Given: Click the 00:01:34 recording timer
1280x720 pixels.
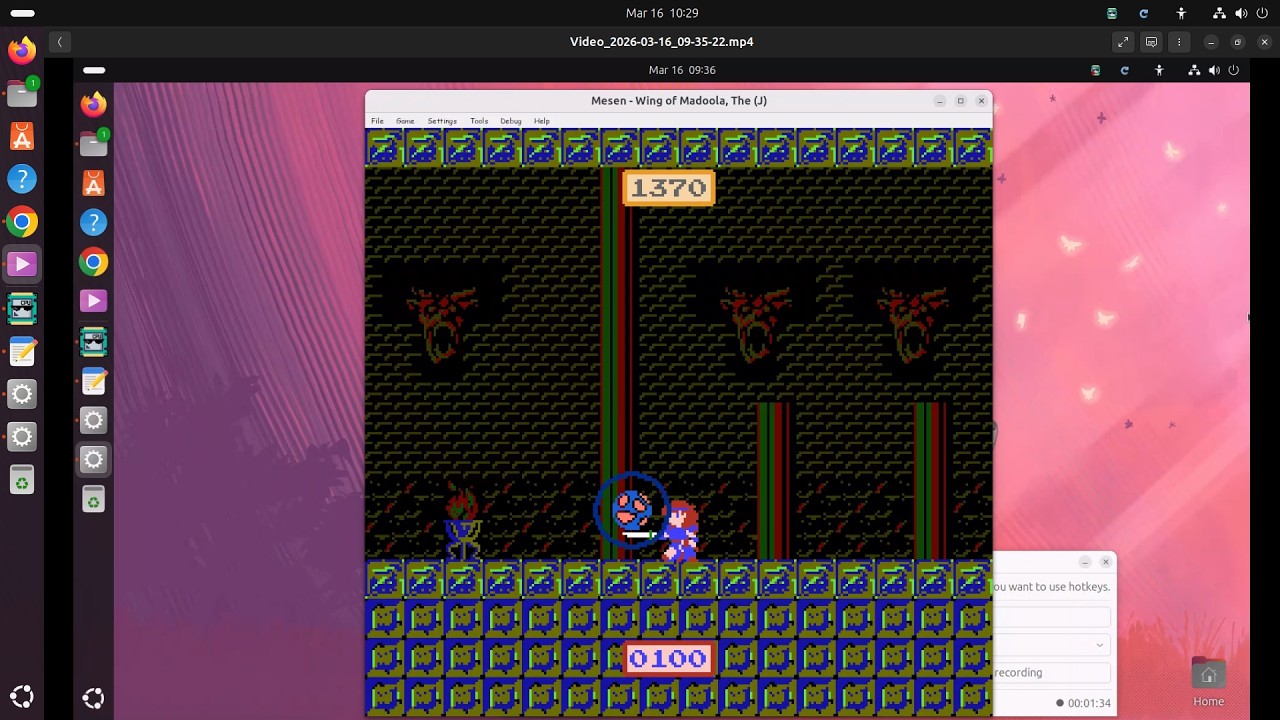Looking at the screenshot, I should pyautogui.click(x=1089, y=703).
